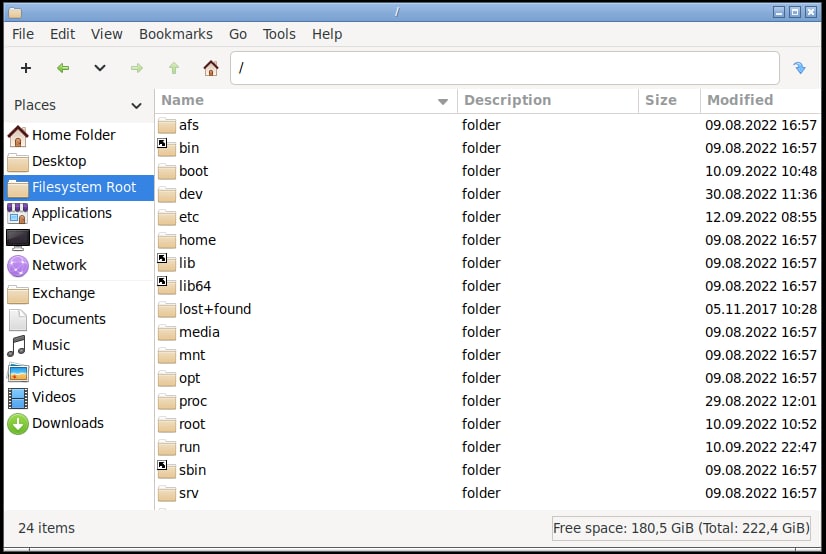Maximize the file manager window
Image resolution: width=826 pixels, height=554 pixels.
[x=795, y=12]
